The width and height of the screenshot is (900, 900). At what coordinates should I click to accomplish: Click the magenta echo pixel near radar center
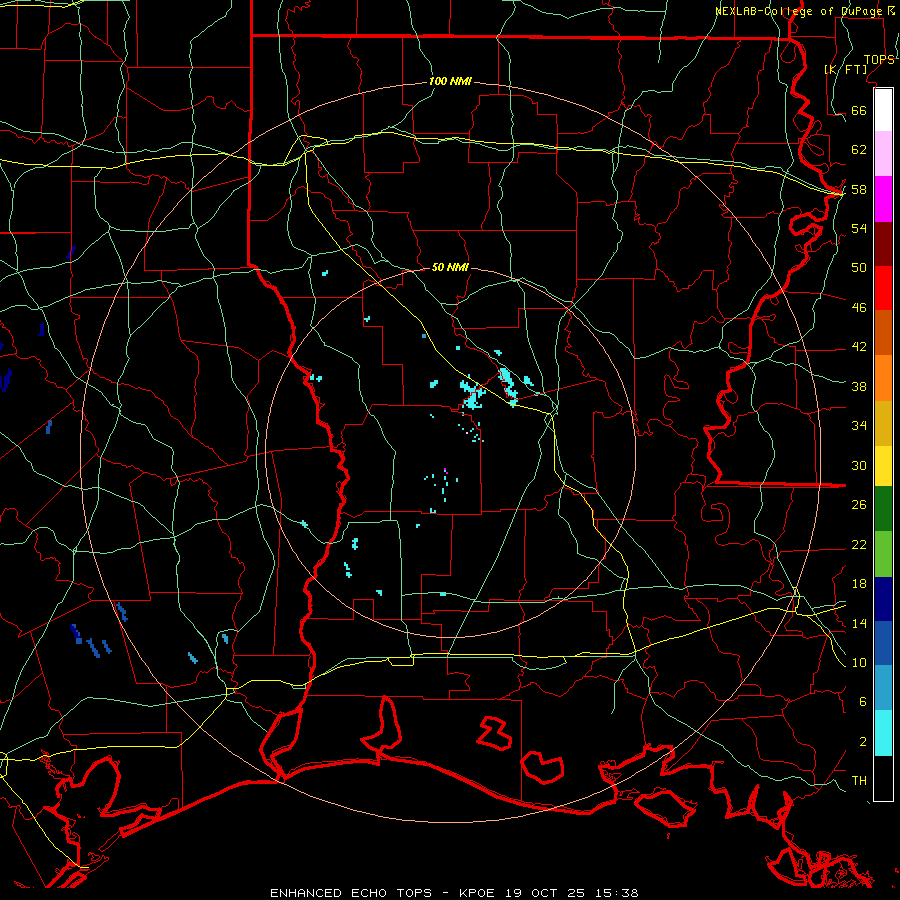click(x=445, y=471)
